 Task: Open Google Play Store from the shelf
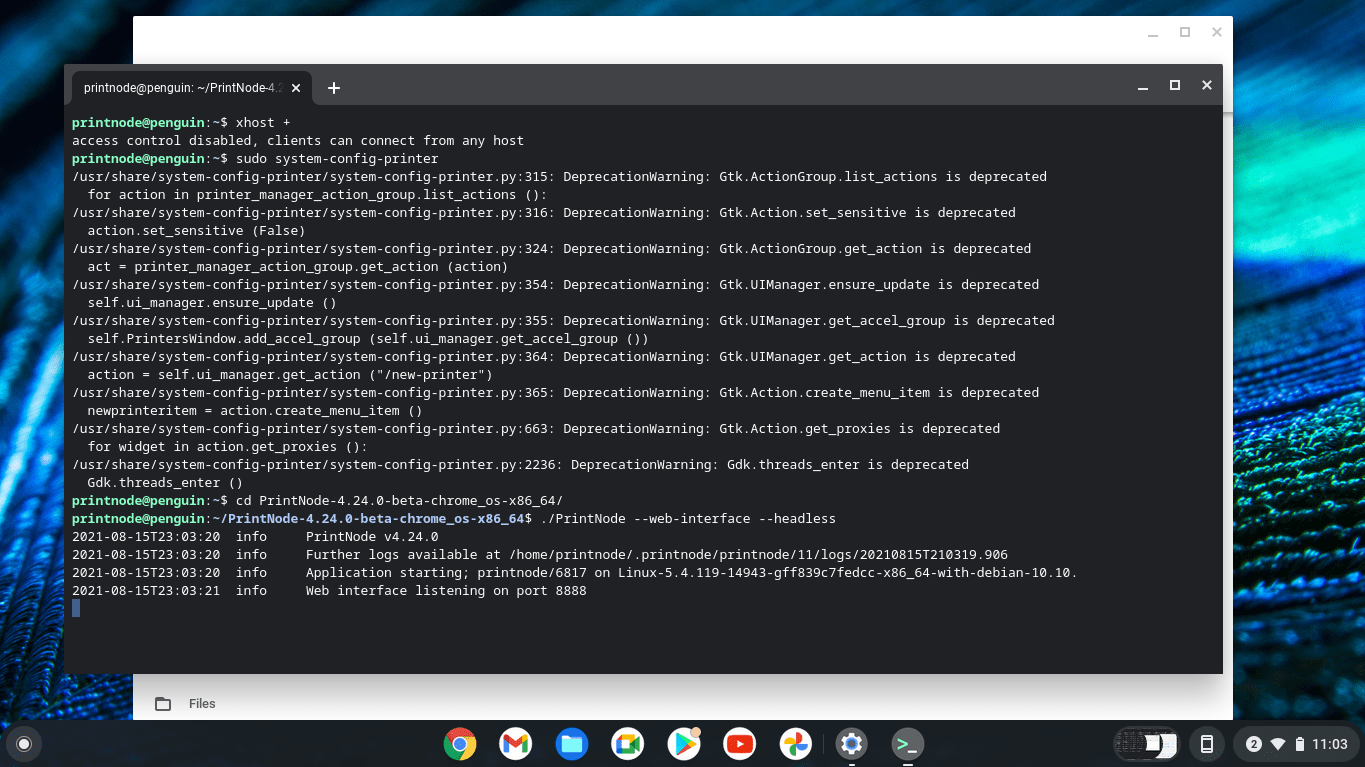click(x=684, y=744)
